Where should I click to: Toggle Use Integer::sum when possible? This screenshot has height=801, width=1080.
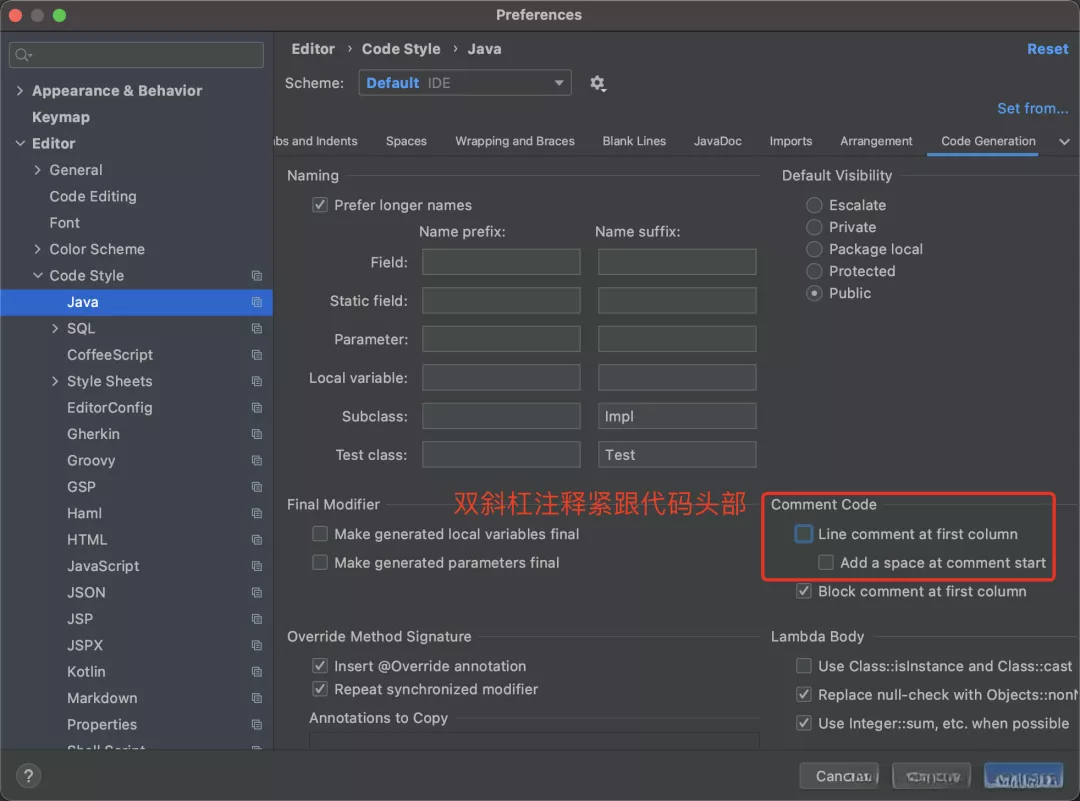point(803,723)
